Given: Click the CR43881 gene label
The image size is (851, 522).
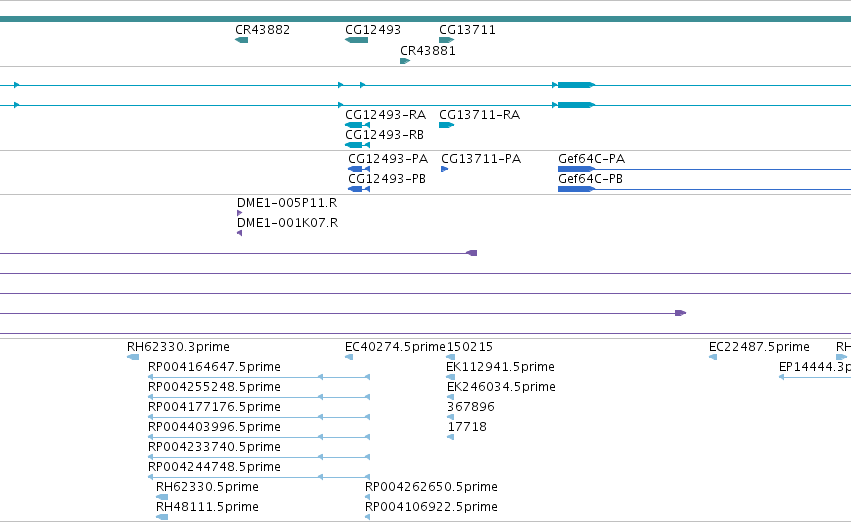Looking at the screenshot, I should click(428, 50).
